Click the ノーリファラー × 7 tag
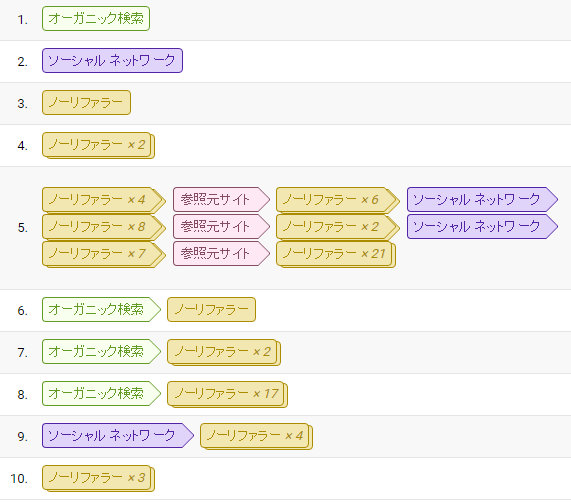Image resolution: width=571 pixels, height=502 pixels. coord(104,254)
